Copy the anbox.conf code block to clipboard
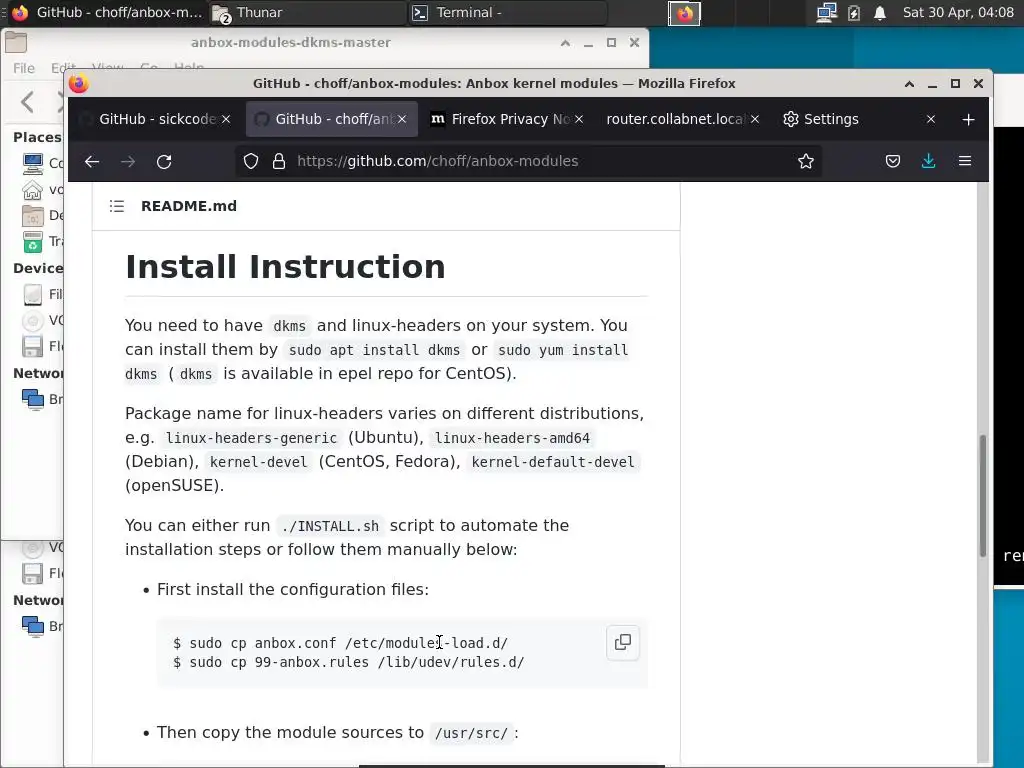 point(623,643)
